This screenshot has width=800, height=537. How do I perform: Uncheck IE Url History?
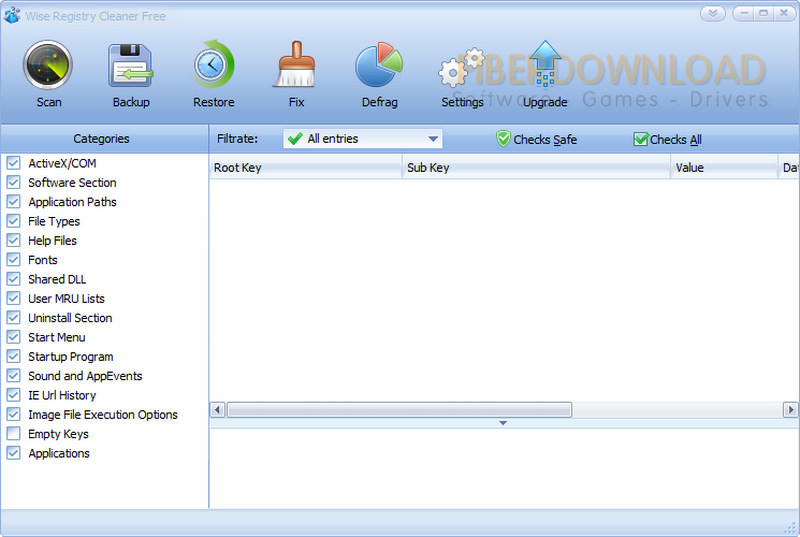(13, 395)
